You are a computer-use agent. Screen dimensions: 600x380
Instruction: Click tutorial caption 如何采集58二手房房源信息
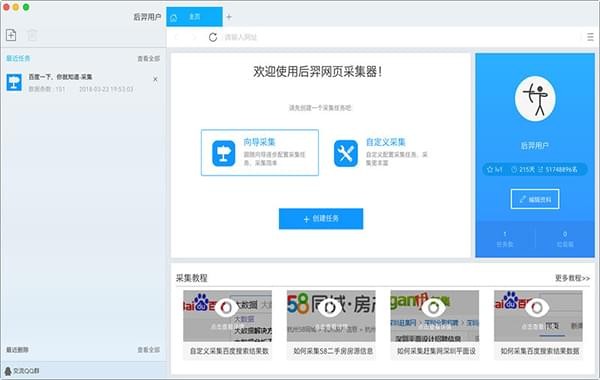coord(333,351)
